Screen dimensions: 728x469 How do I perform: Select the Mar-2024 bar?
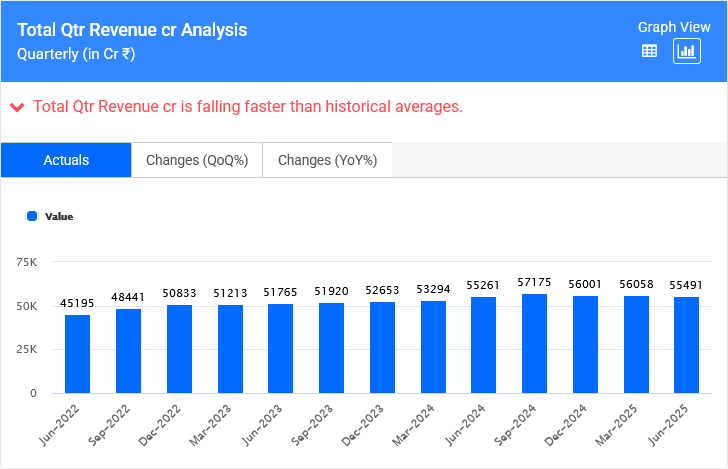[433, 347]
